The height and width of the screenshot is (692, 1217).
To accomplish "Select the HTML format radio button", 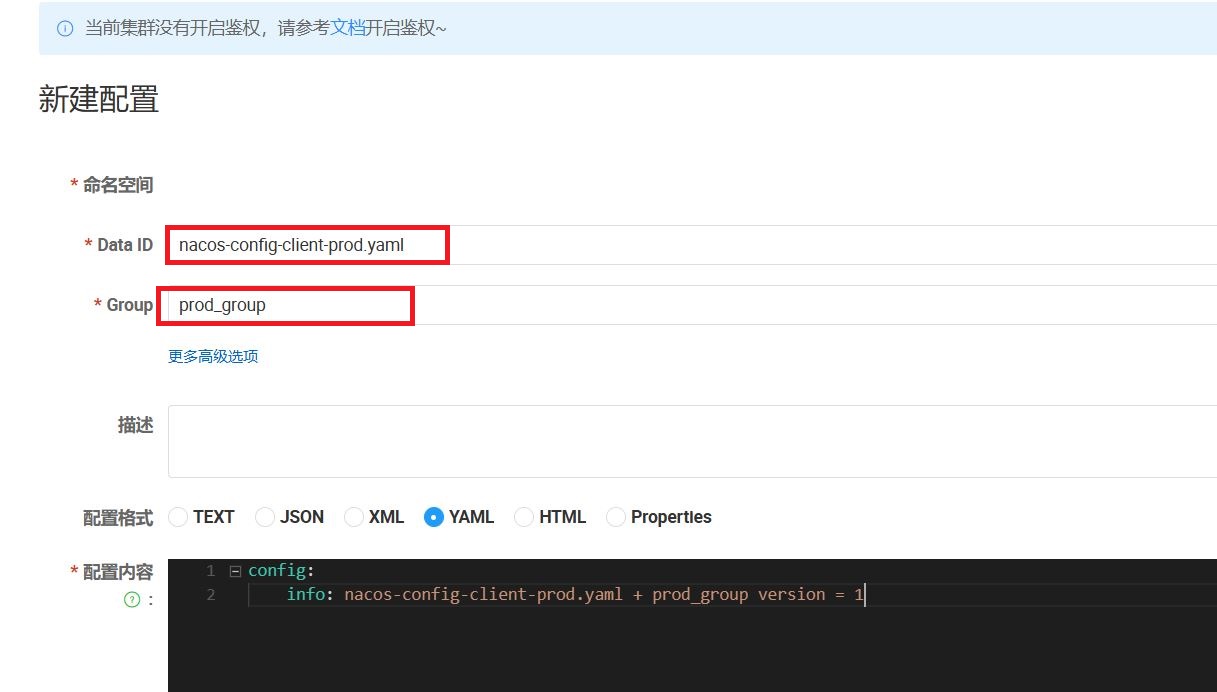I will (524, 517).
